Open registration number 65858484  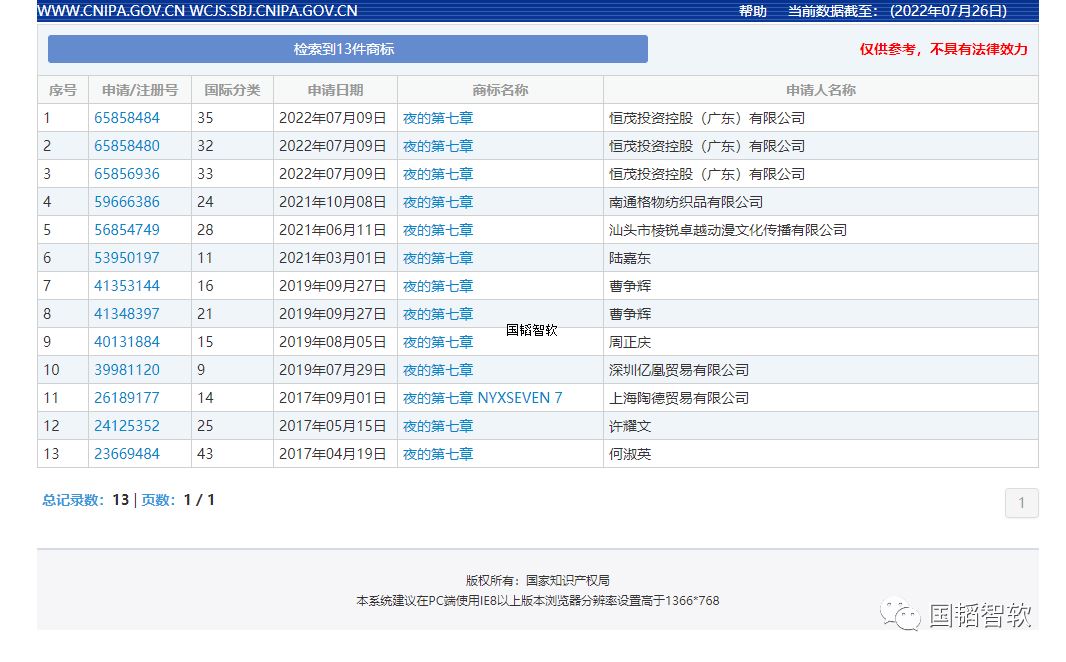point(126,118)
